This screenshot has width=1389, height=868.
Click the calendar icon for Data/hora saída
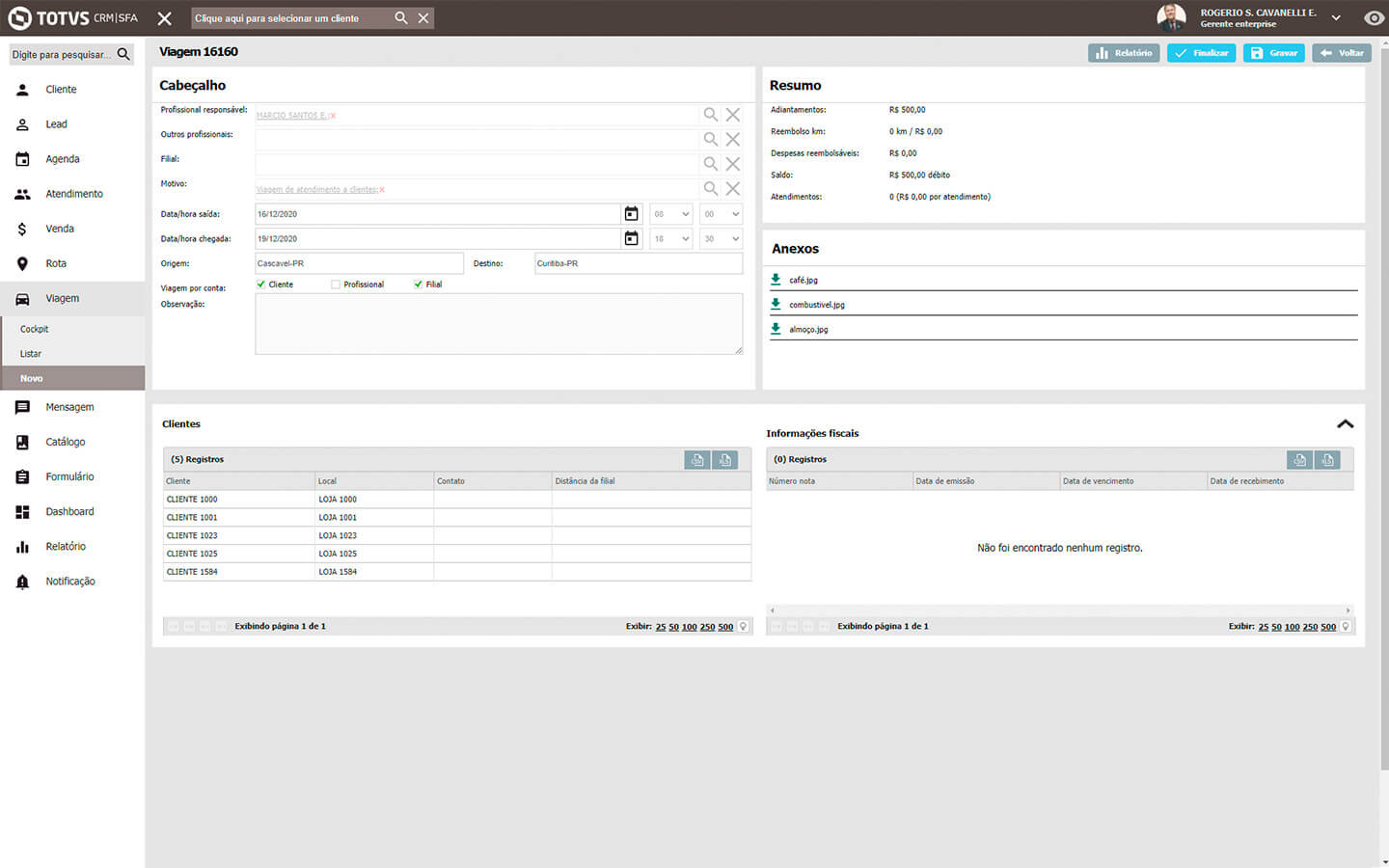pyautogui.click(x=631, y=214)
